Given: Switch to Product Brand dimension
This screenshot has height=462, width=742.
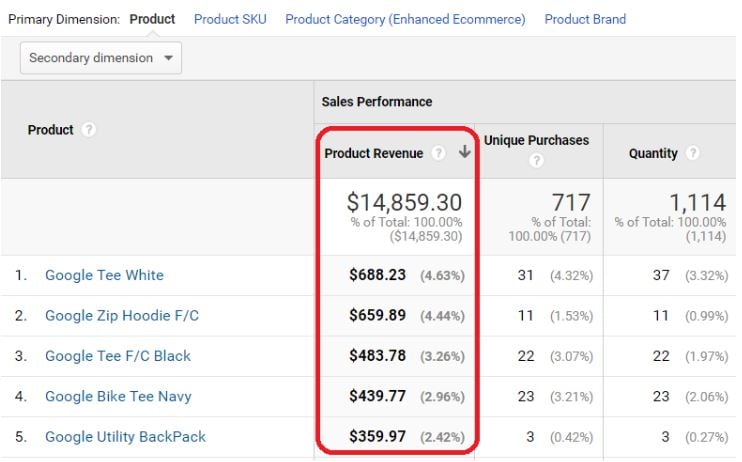Looking at the screenshot, I should 585,19.
